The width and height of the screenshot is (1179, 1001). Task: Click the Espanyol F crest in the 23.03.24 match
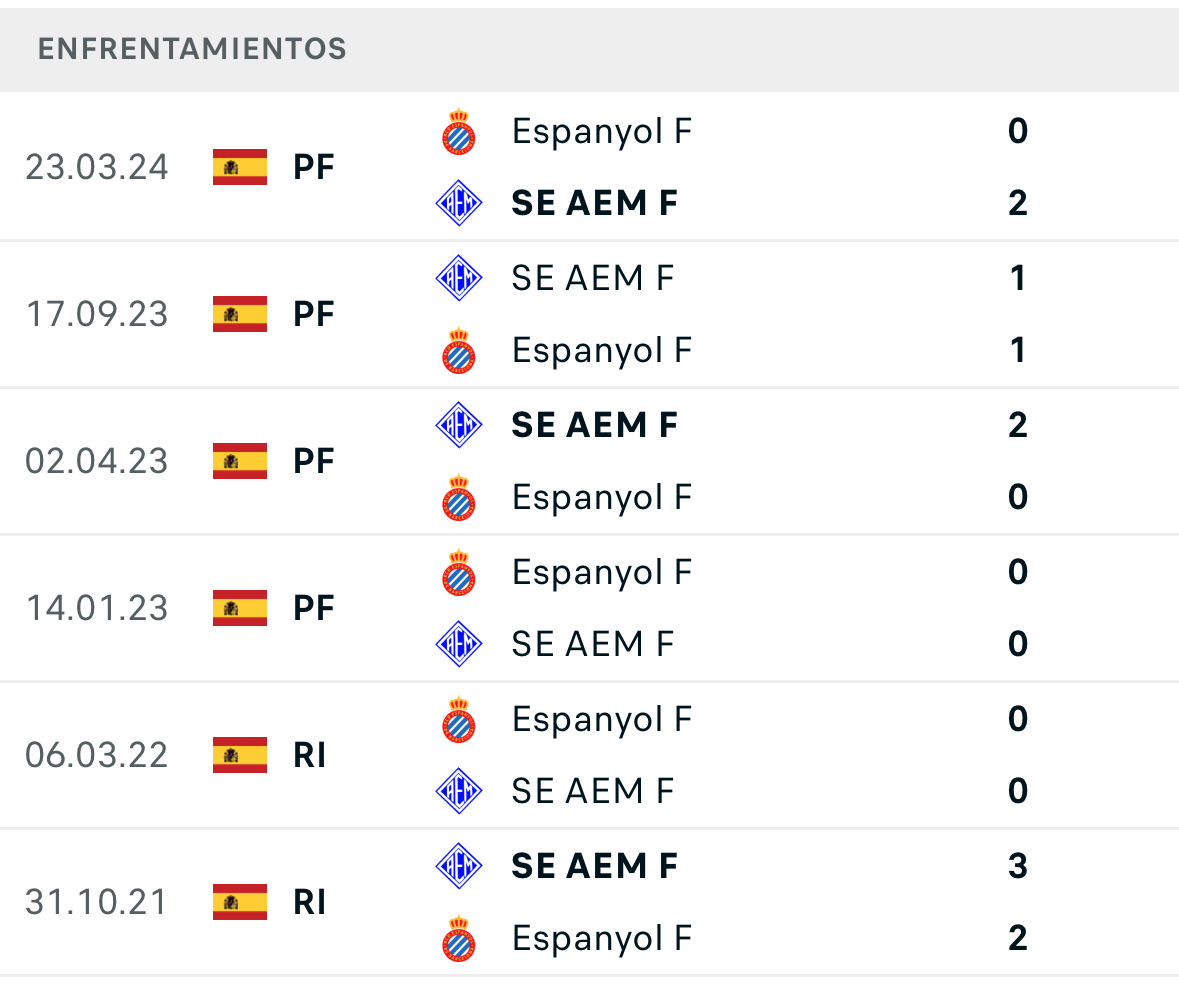point(458,131)
